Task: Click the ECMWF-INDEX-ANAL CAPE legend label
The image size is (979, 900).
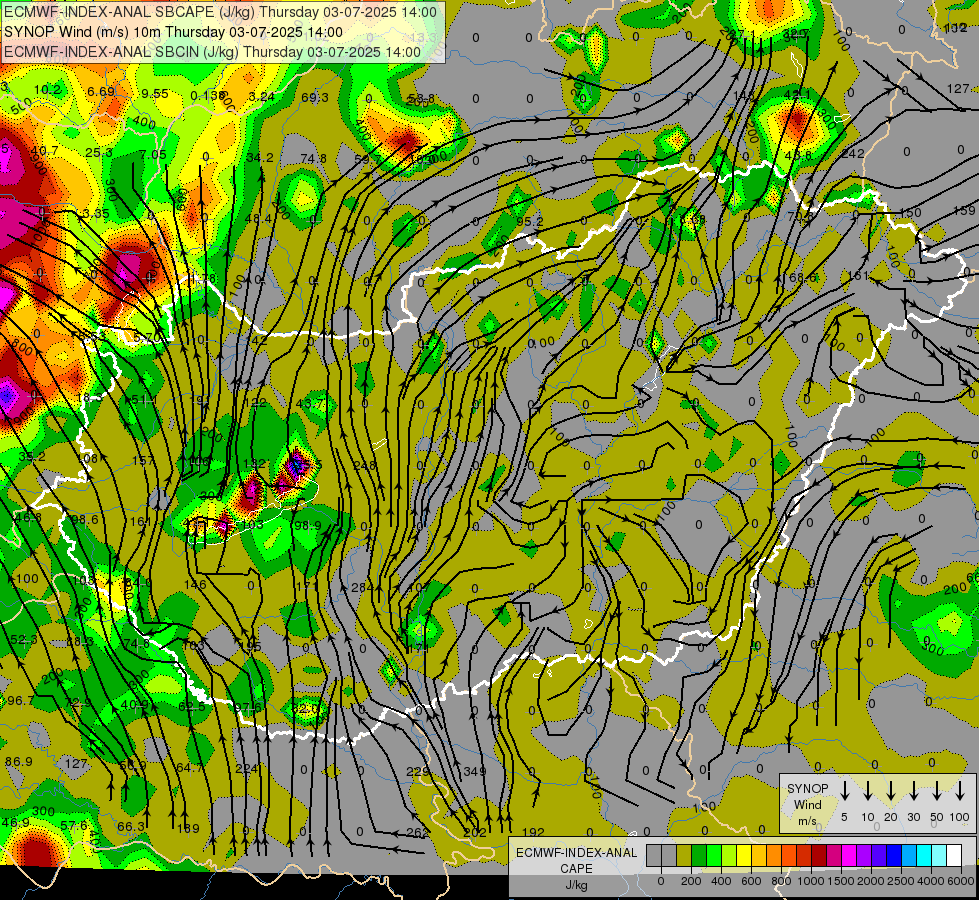Action: [x=576, y=860]
